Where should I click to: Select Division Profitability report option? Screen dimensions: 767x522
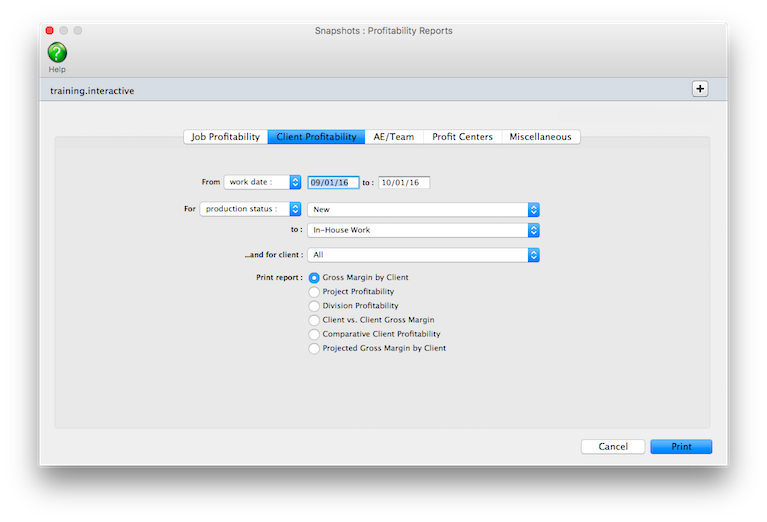point(315,306)
